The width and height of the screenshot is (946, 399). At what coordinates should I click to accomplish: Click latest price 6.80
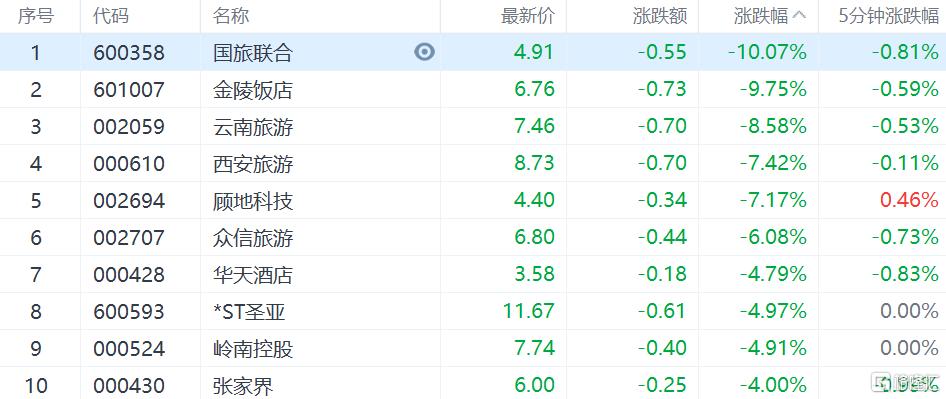[x=534, y=238]
